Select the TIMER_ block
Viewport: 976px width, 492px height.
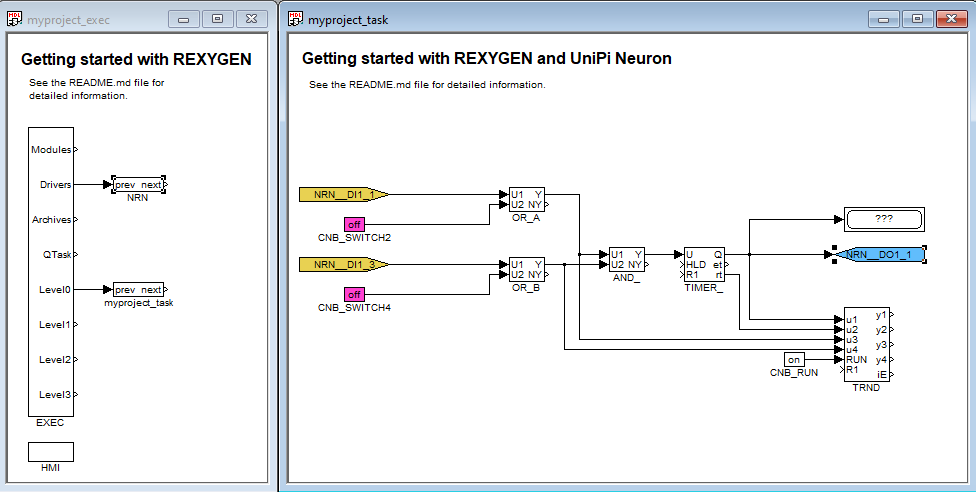704,265
